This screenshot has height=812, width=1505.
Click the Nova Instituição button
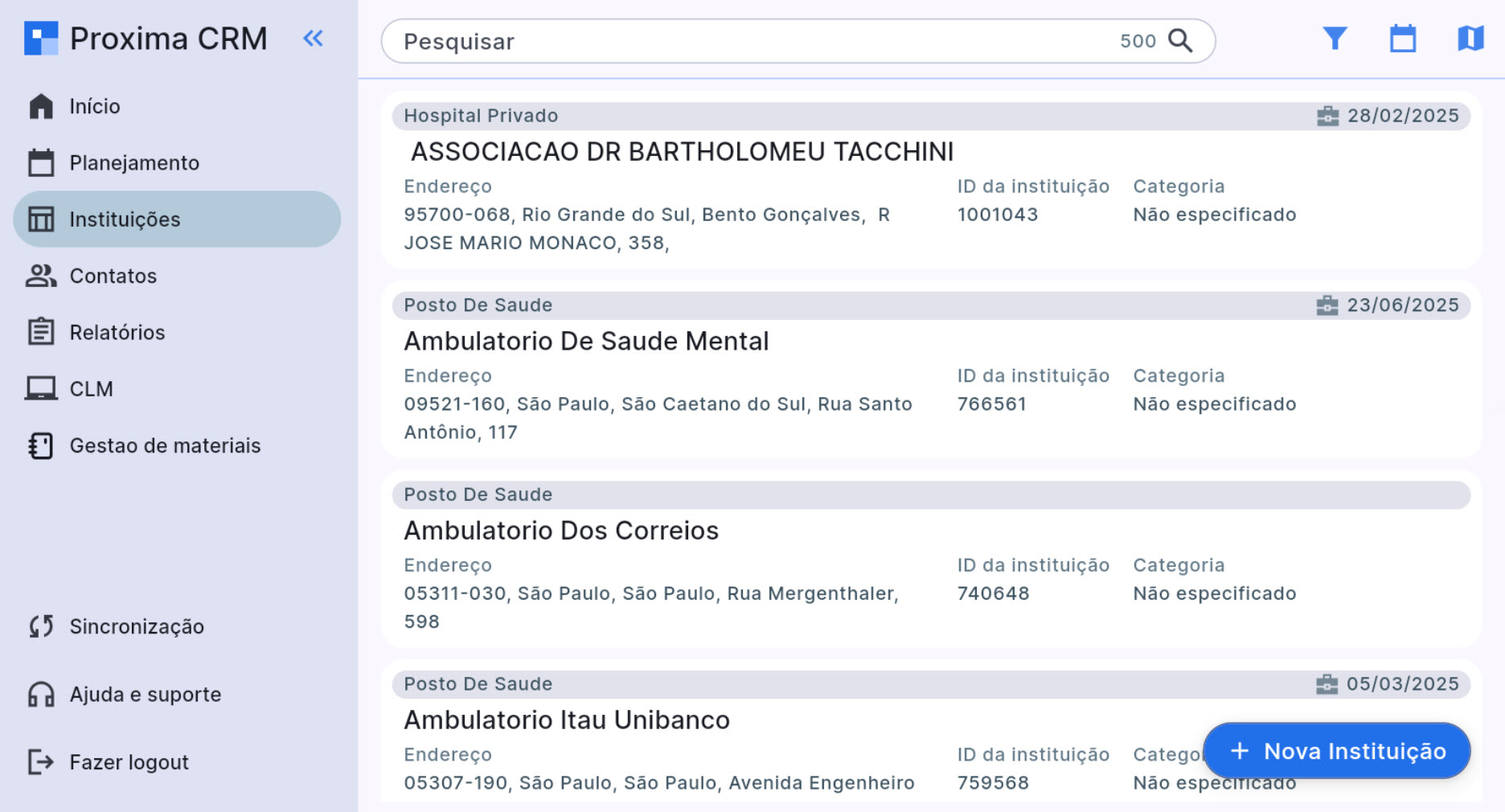tap(1337, 750)
